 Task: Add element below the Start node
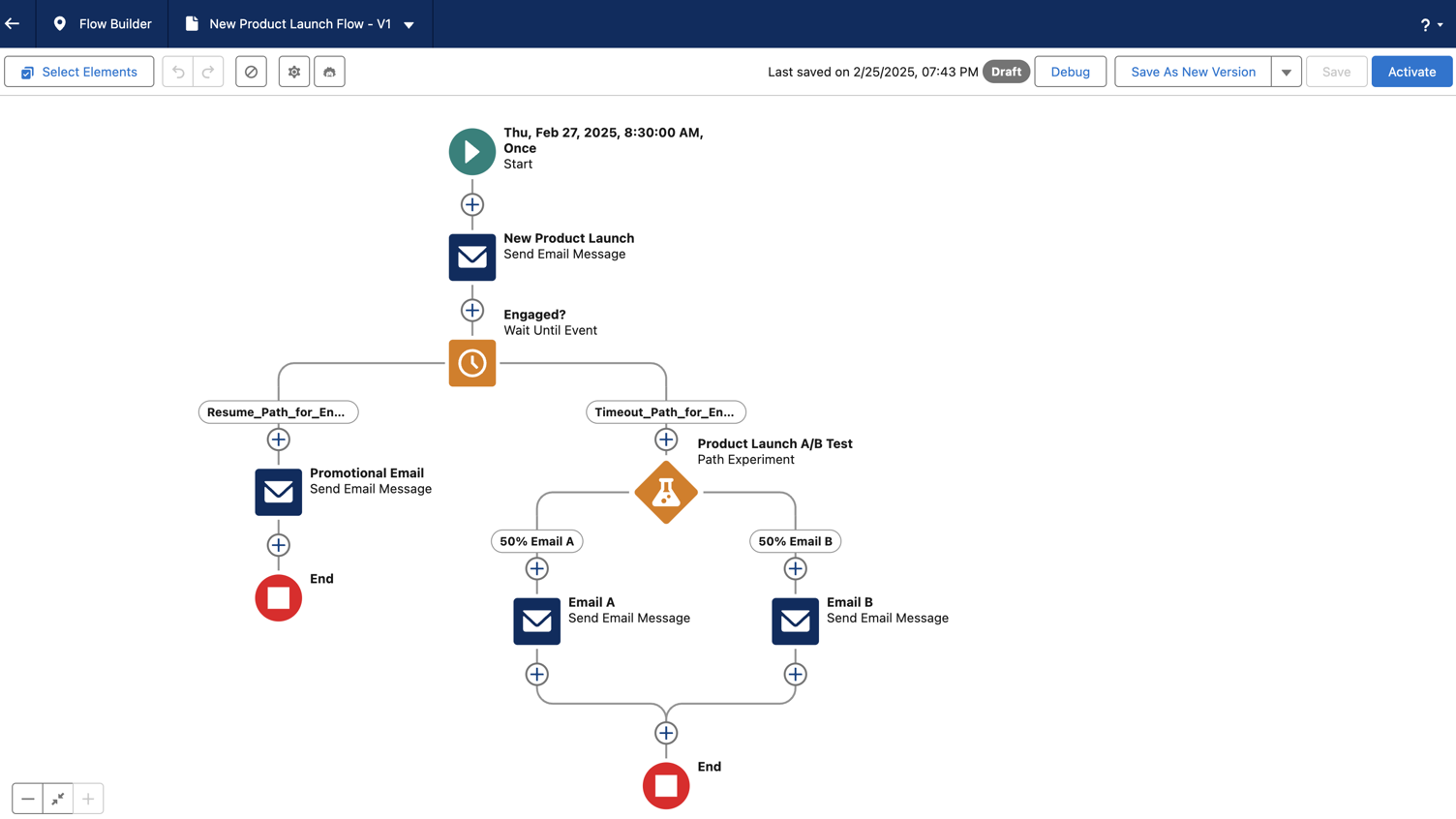(x=472, y=205)
